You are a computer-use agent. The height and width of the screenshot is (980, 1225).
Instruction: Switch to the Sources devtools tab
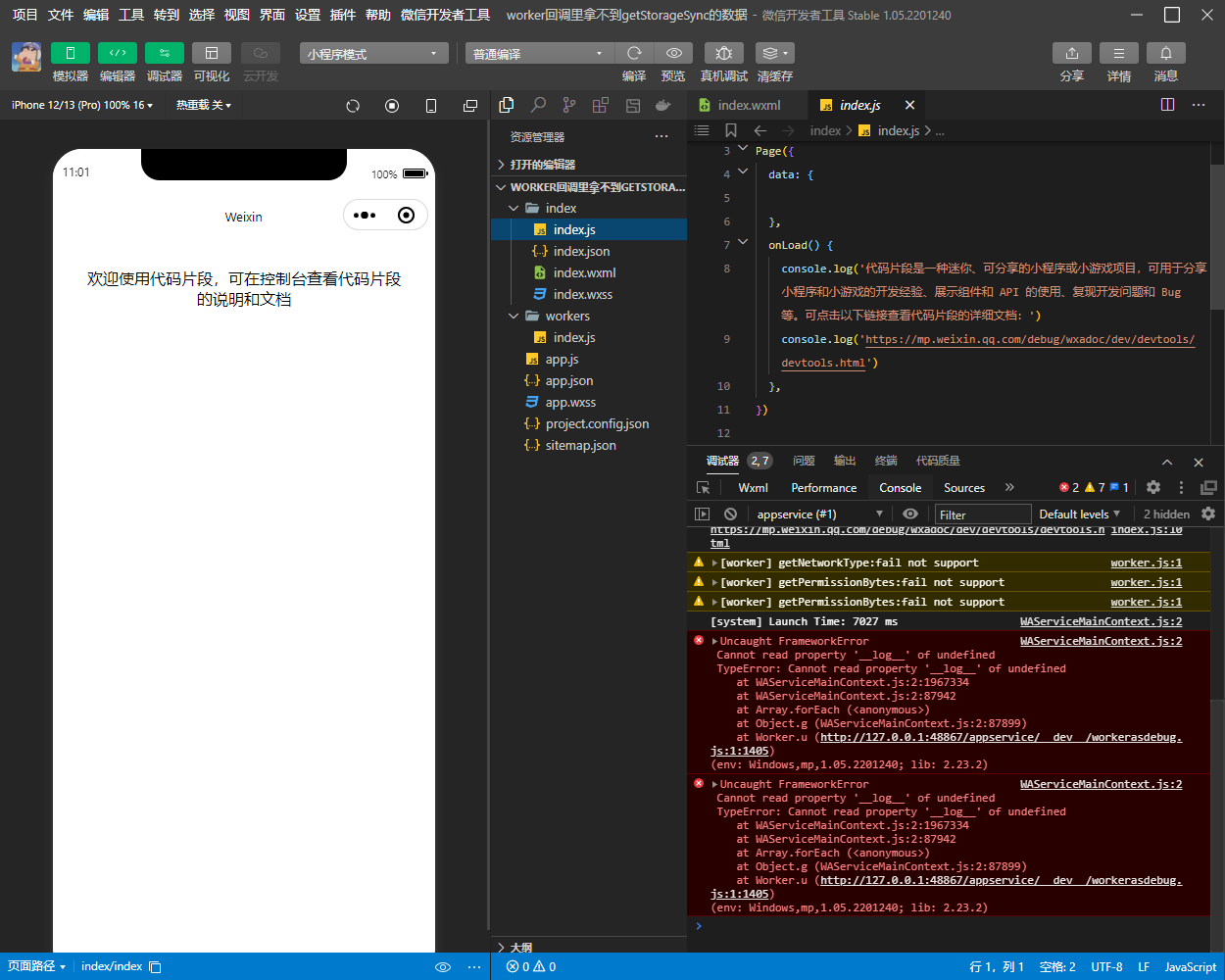pos(964,487)
